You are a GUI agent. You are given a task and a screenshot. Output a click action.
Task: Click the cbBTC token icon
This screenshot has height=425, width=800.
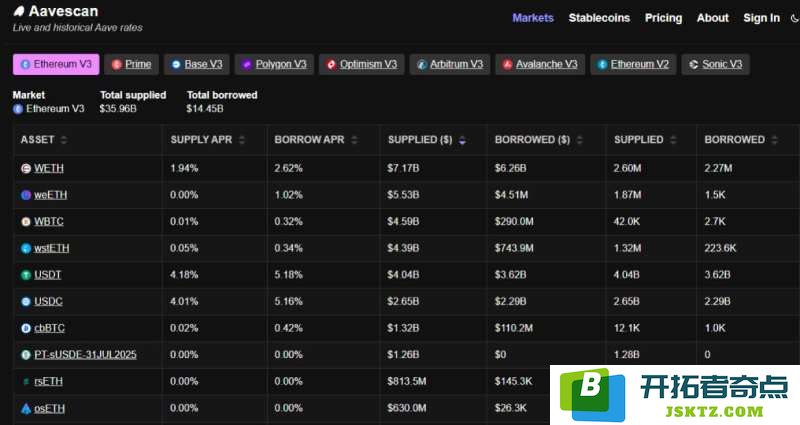coord(26,328)
